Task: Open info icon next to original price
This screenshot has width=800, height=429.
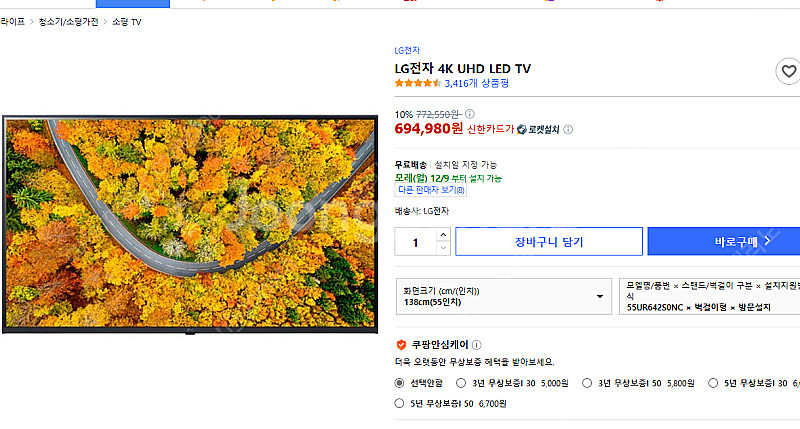Action: (x=469, y=114)
